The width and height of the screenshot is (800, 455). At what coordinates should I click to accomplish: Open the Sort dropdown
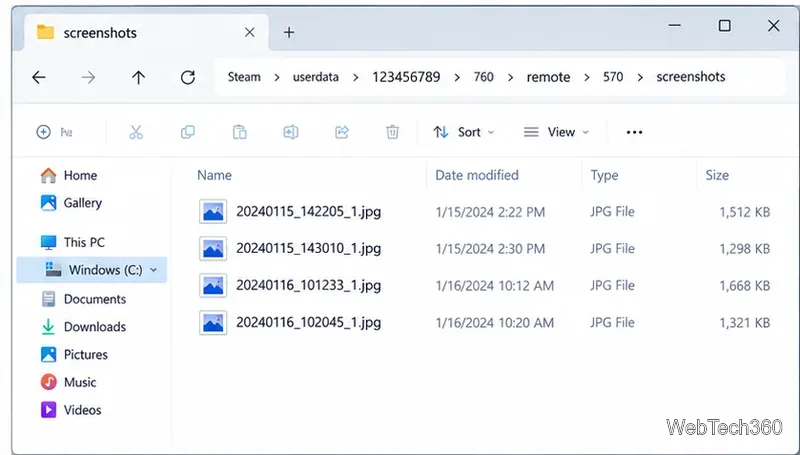click(x=464, y=132)
